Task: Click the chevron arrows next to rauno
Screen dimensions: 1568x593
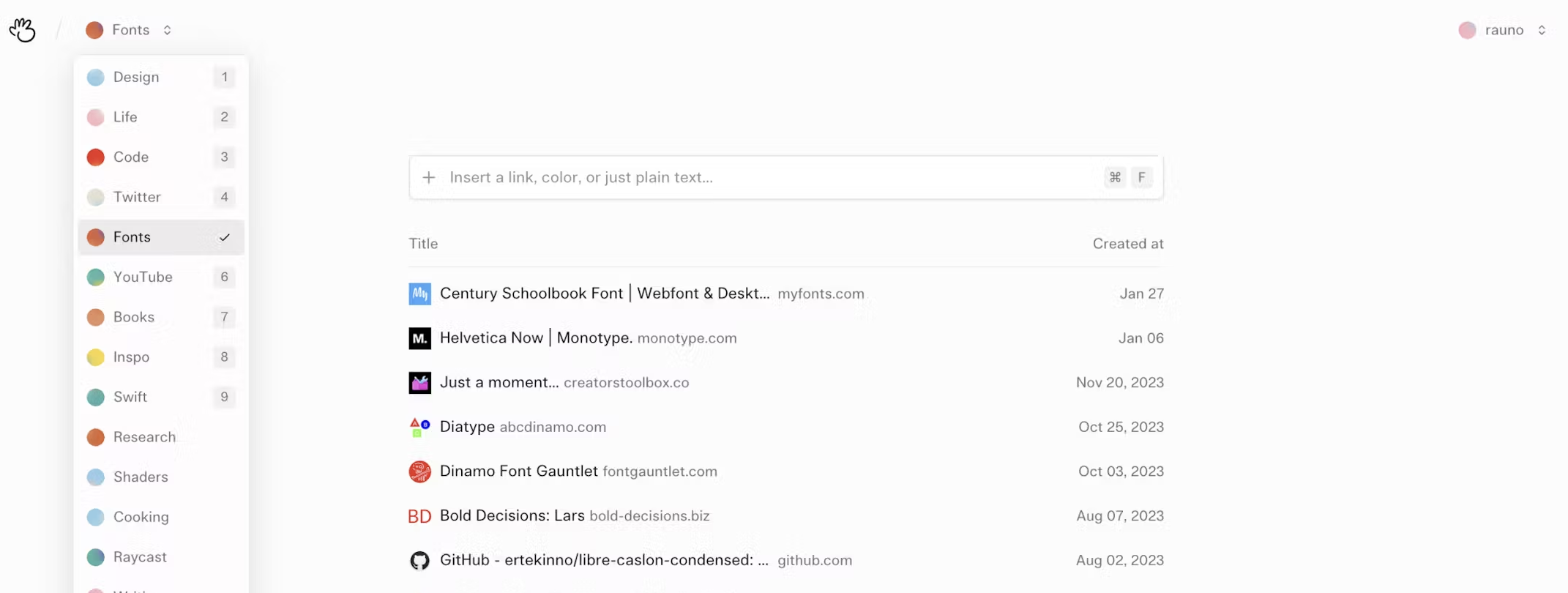Action: coord(1542,30)
